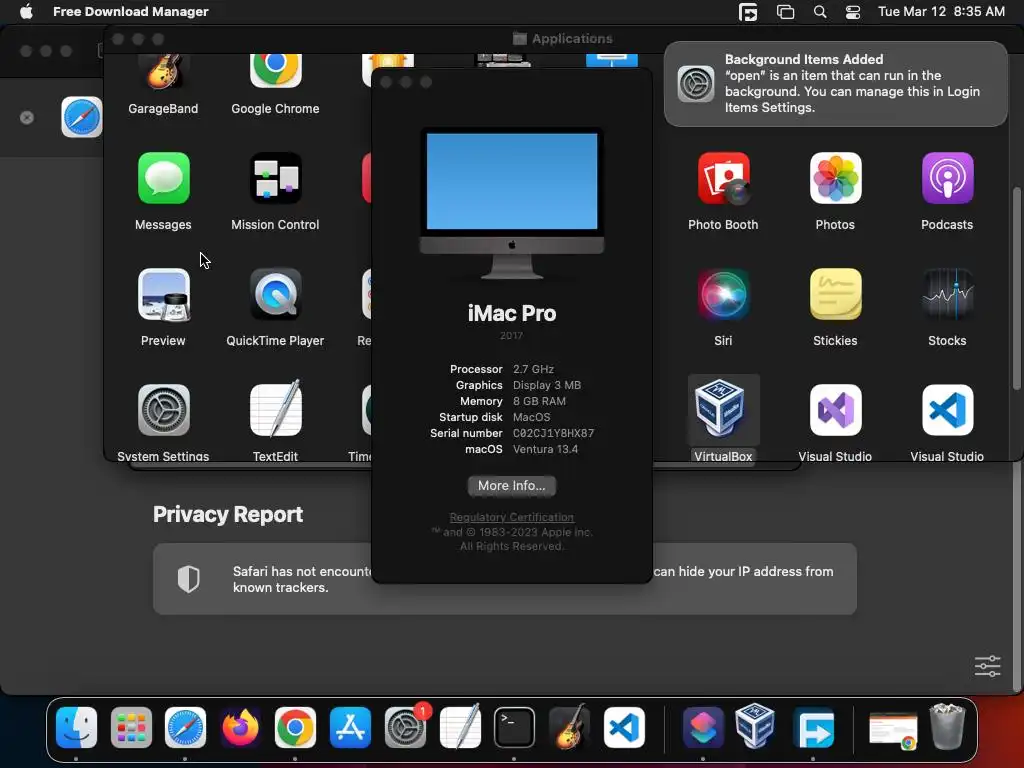The image size is (1024, 768).
Task: Click the More Info... button
Action: [x=511, y=485]
